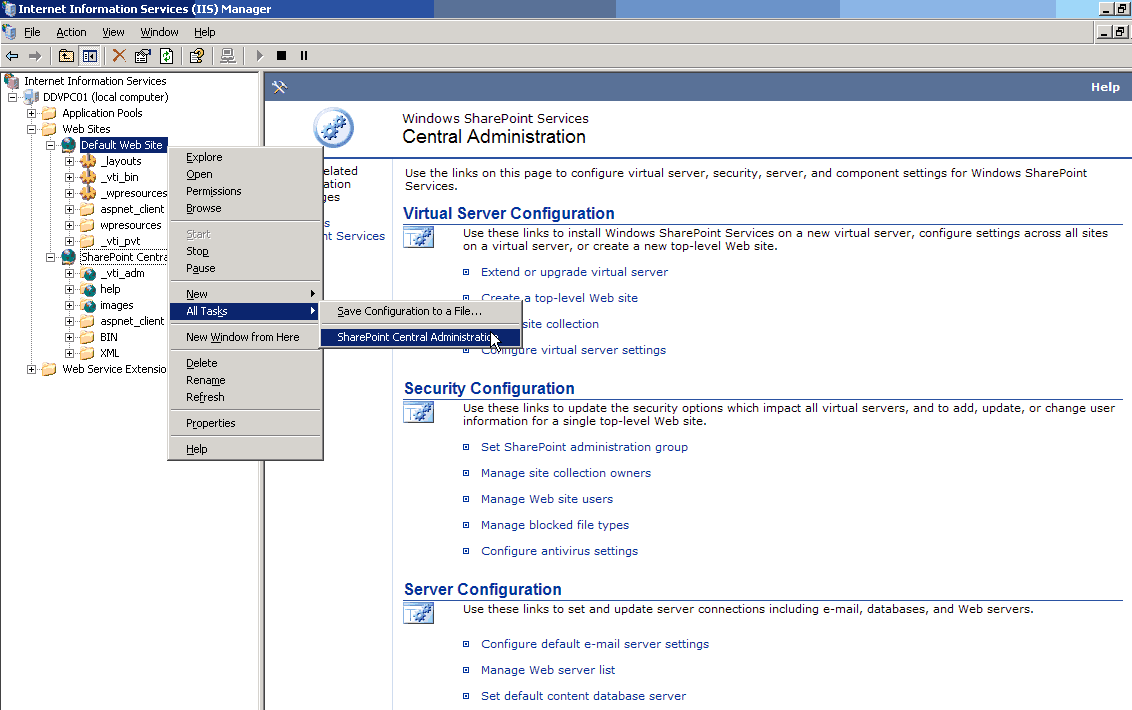
Task: Click the Default Web Site globe icon
Action: (x=69, y=145)
